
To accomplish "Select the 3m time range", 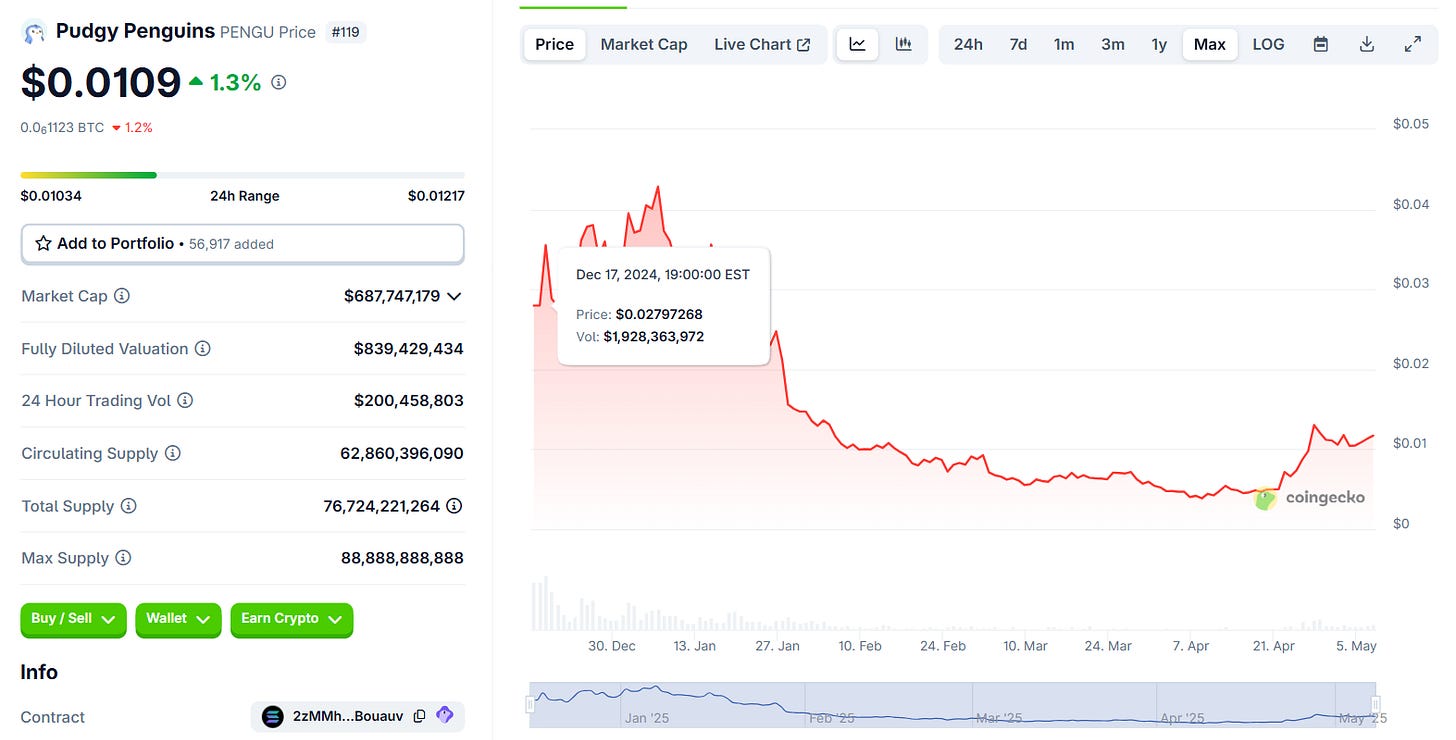I will (x=1112, y=44).
